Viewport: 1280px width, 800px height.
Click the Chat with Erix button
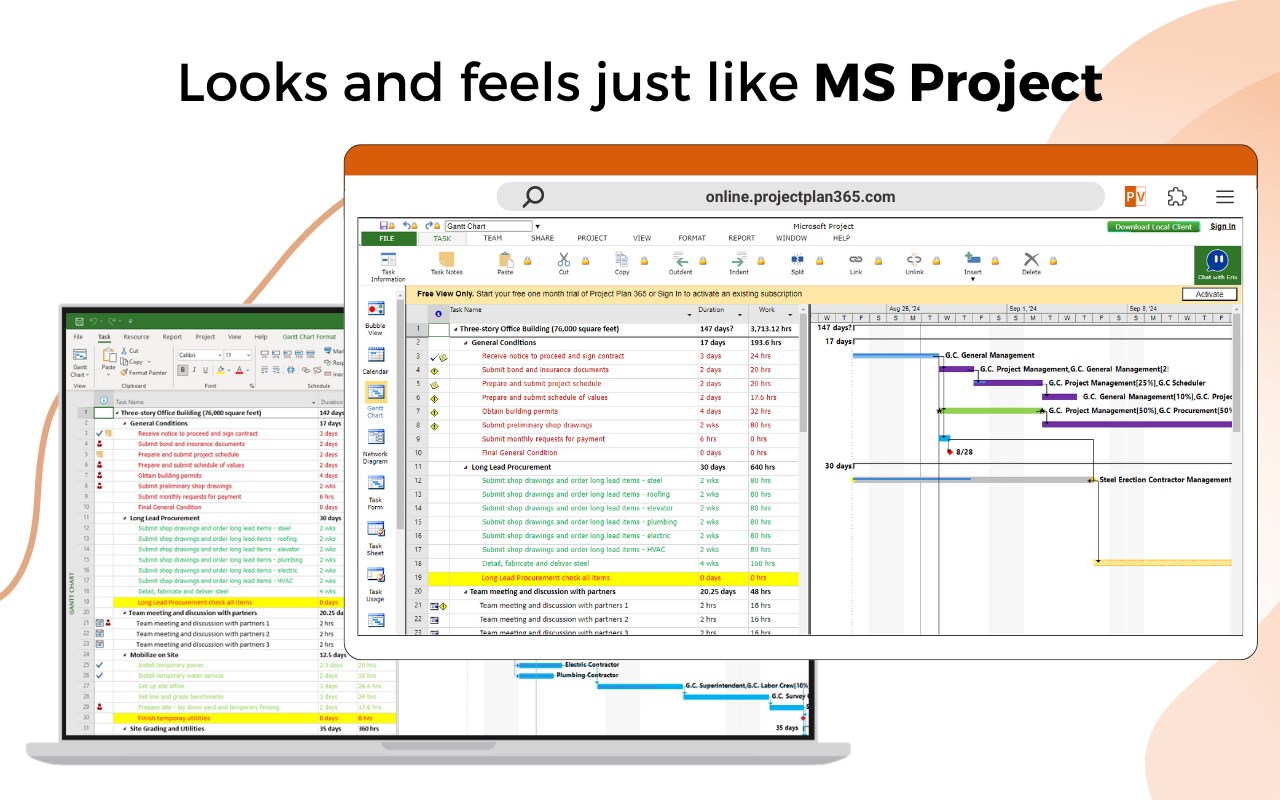(1217, 265)
